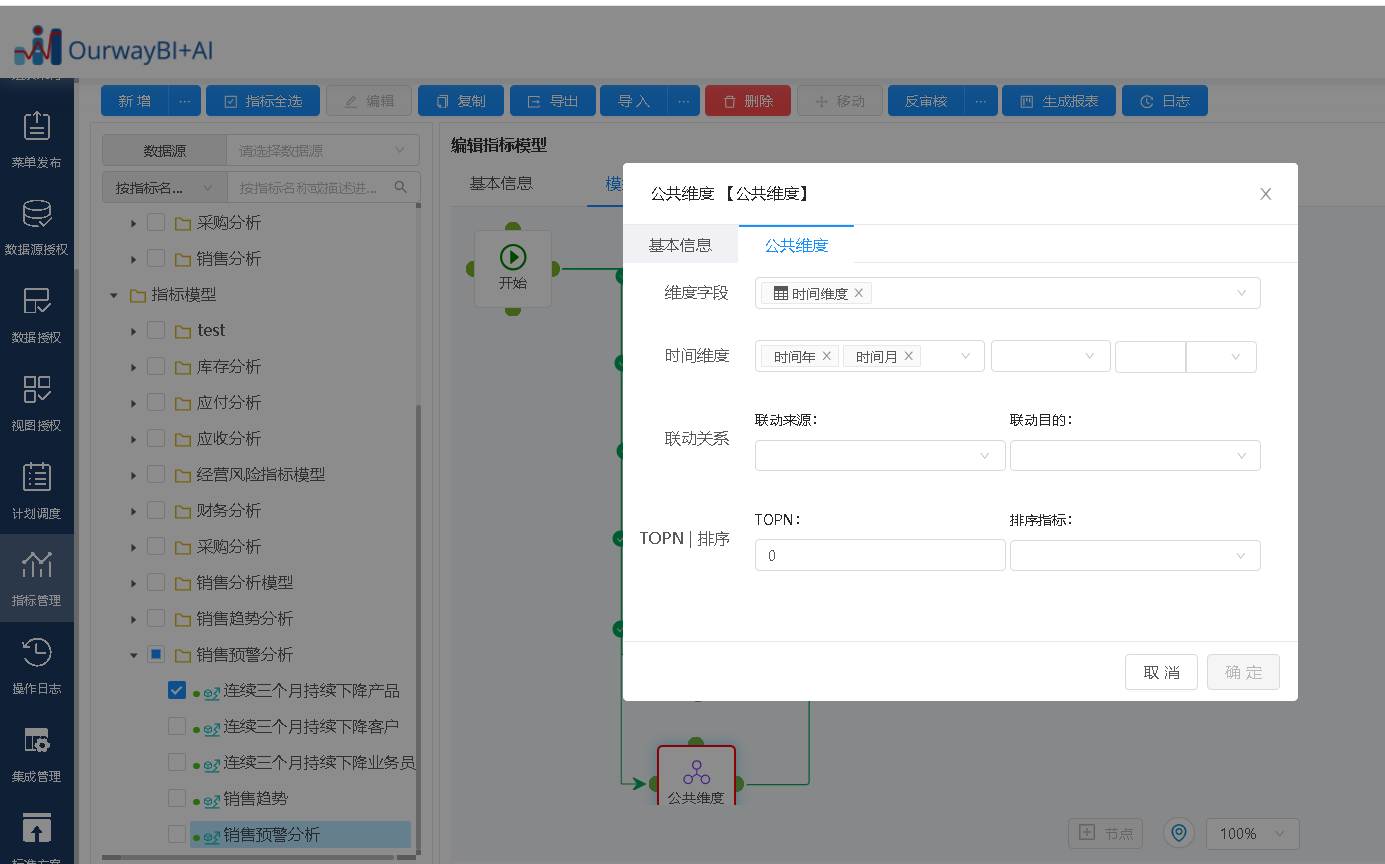Image resolution: width=1385 pixels, height=864 pixels.
Task: Click 导出 toolbar button
Action: point(553,101)
